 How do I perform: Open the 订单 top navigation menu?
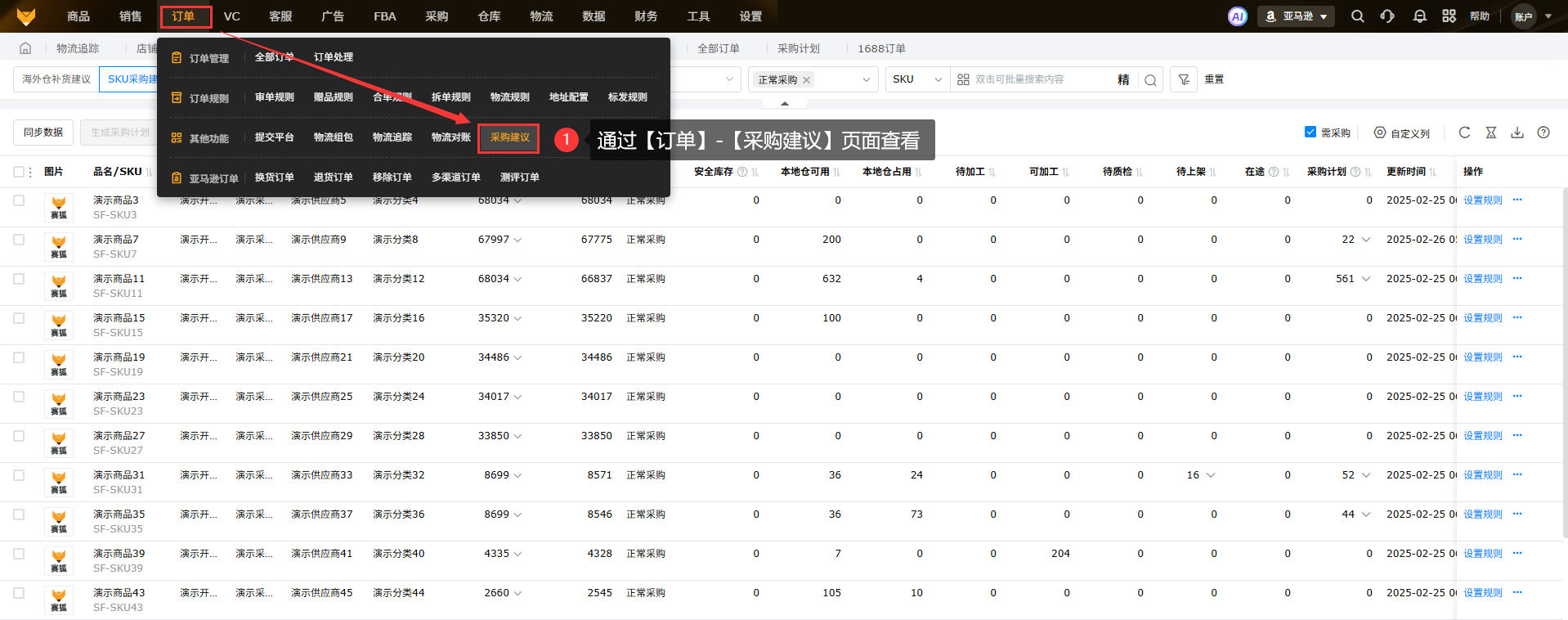[184, 16]
